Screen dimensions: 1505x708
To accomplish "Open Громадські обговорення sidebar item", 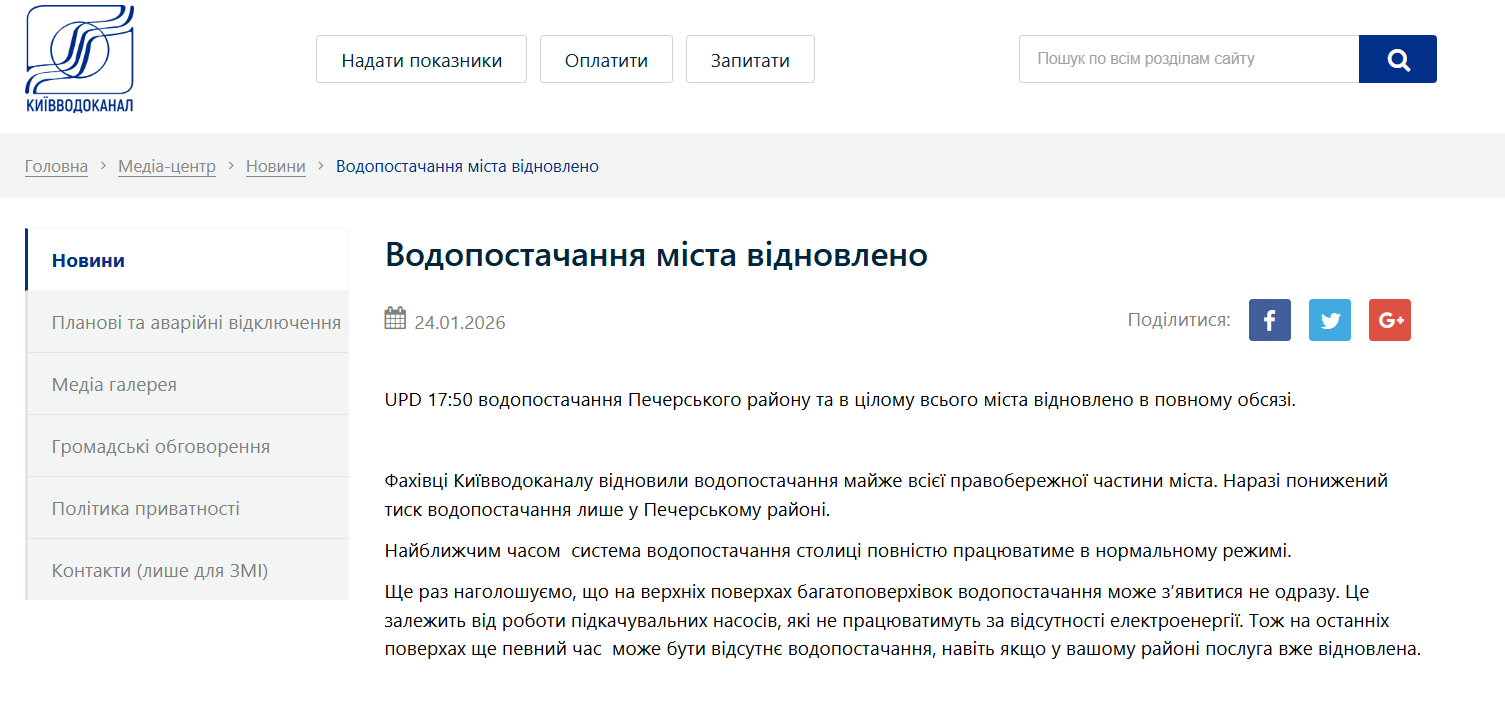I will coord(187,446).
